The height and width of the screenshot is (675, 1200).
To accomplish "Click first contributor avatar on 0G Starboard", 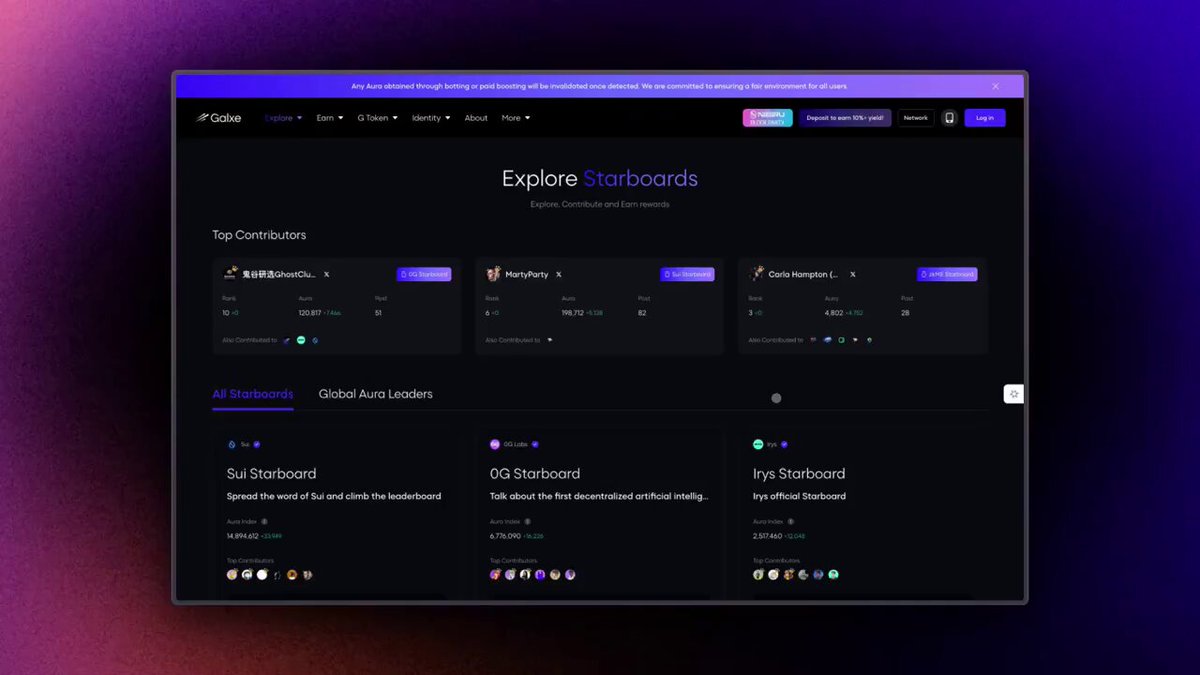I will (x=495, y=575).
